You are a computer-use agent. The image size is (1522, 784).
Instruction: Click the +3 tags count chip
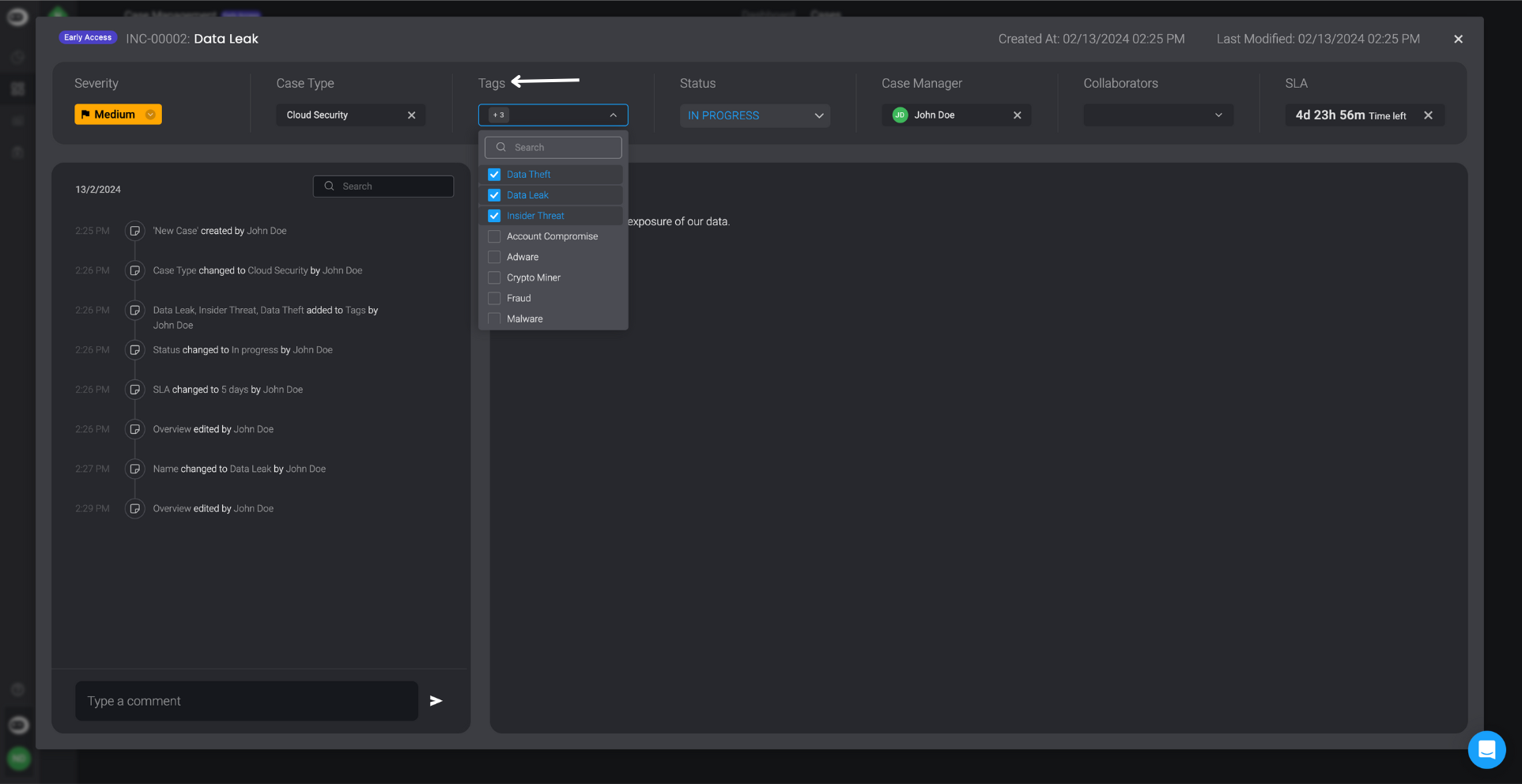(x=498, y=115)
